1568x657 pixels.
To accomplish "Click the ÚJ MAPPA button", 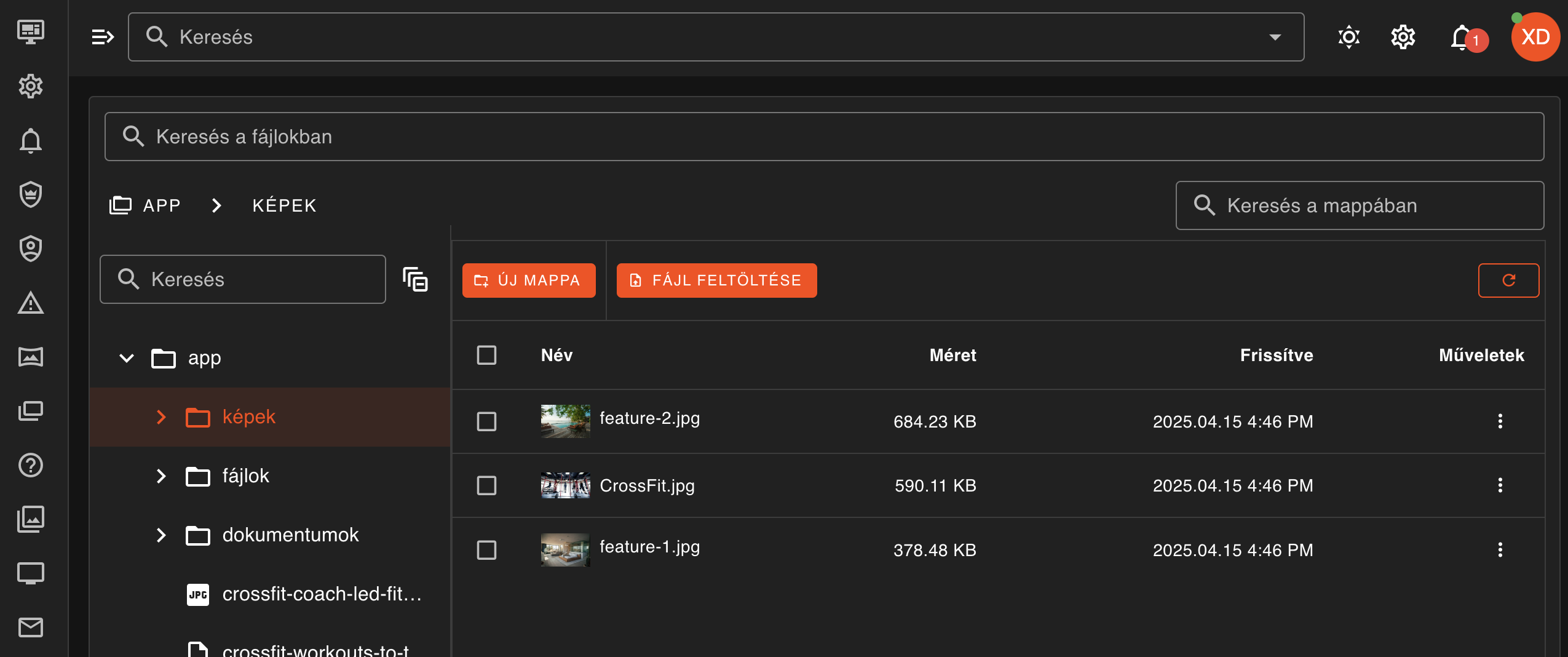I will [x=528, y=281].
